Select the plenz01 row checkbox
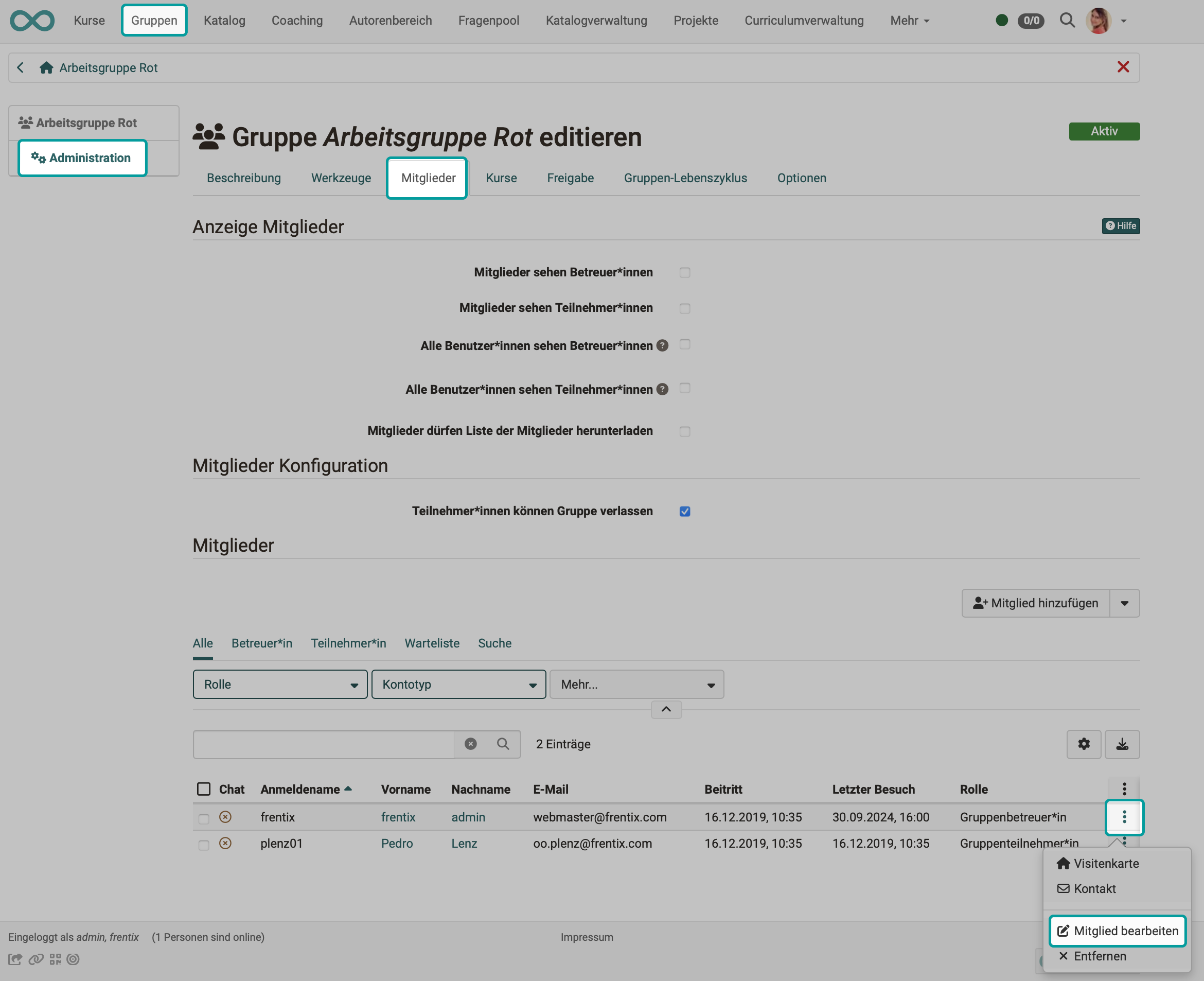The width and height of the screenshot is (1204, 981). coord(203,845)
